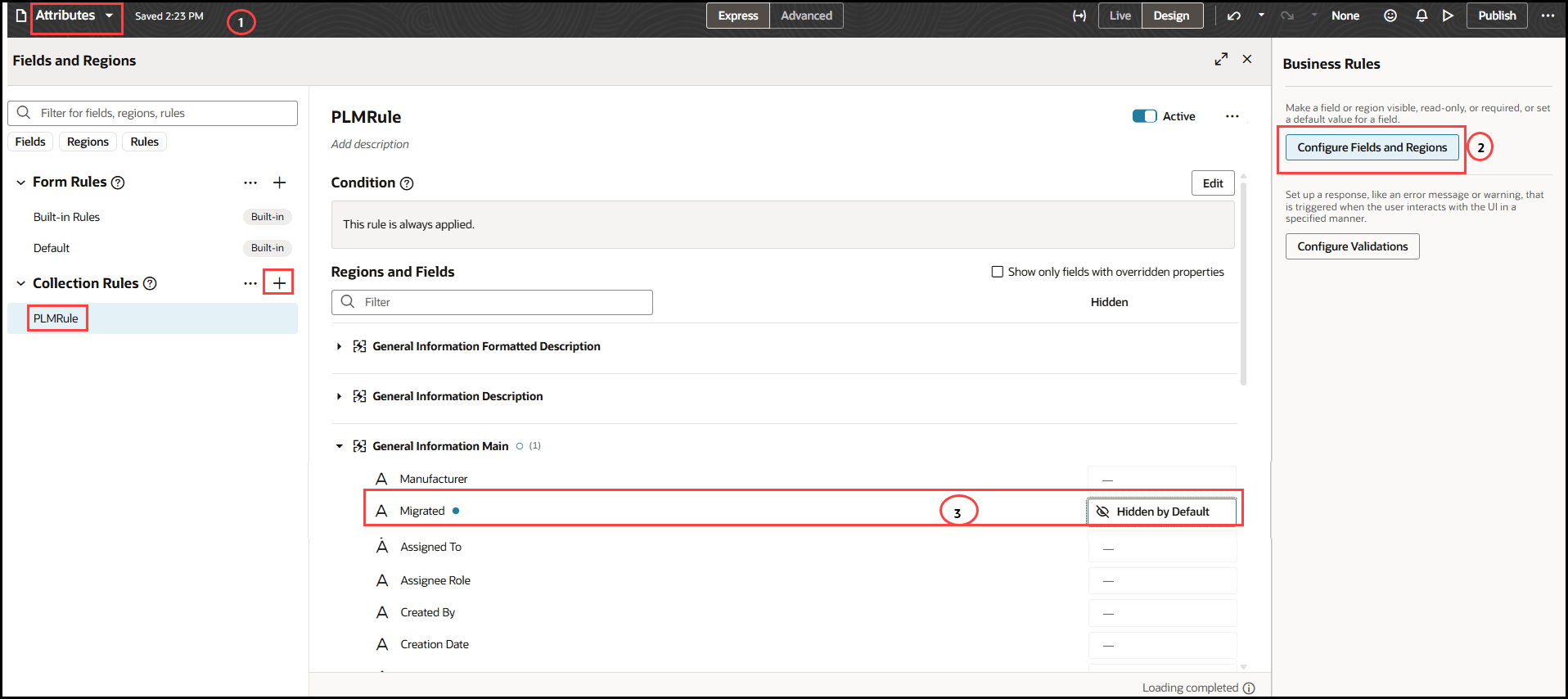Expand General Information Formatted Description region

[339, 347]
